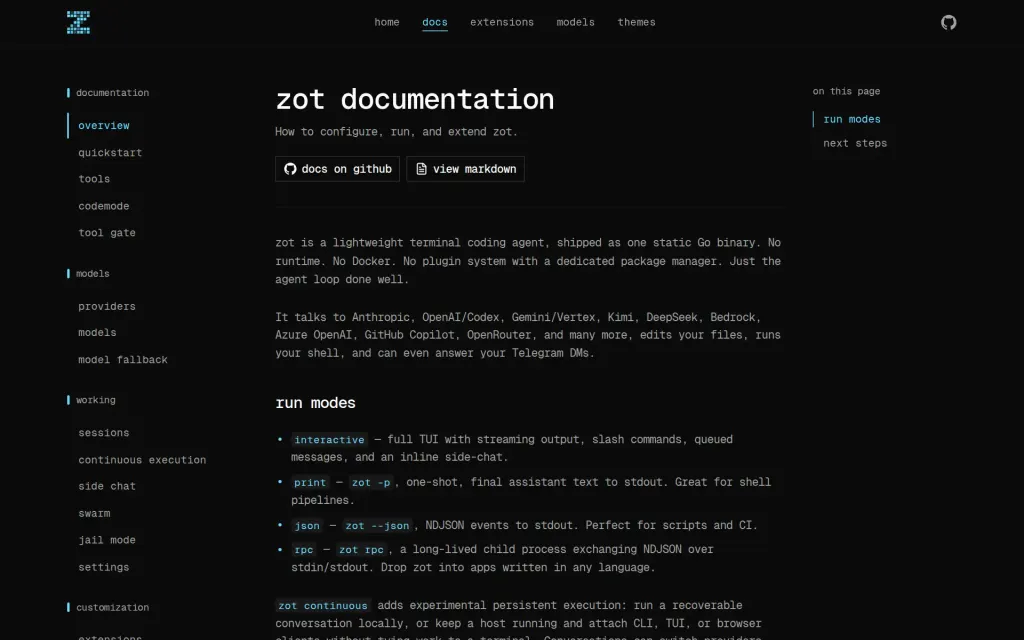Screen dimensions: 1024x640
Task: Open themes nav item
Action: [x=636, y=22]
